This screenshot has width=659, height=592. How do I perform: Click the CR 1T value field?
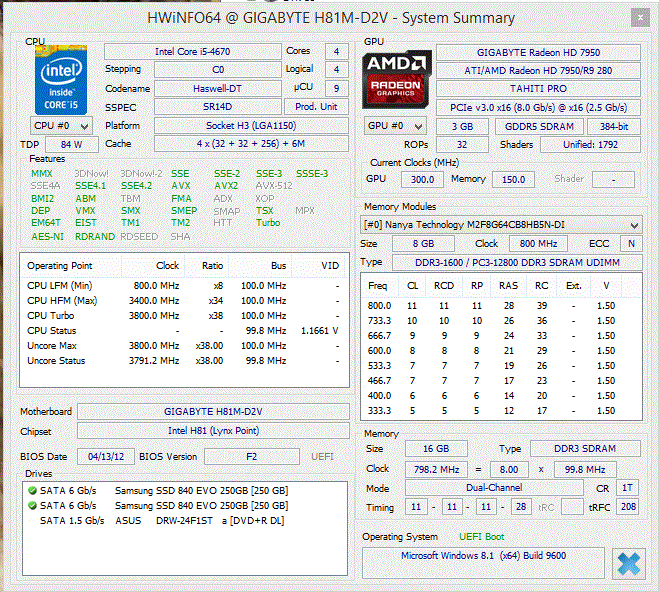627,487
